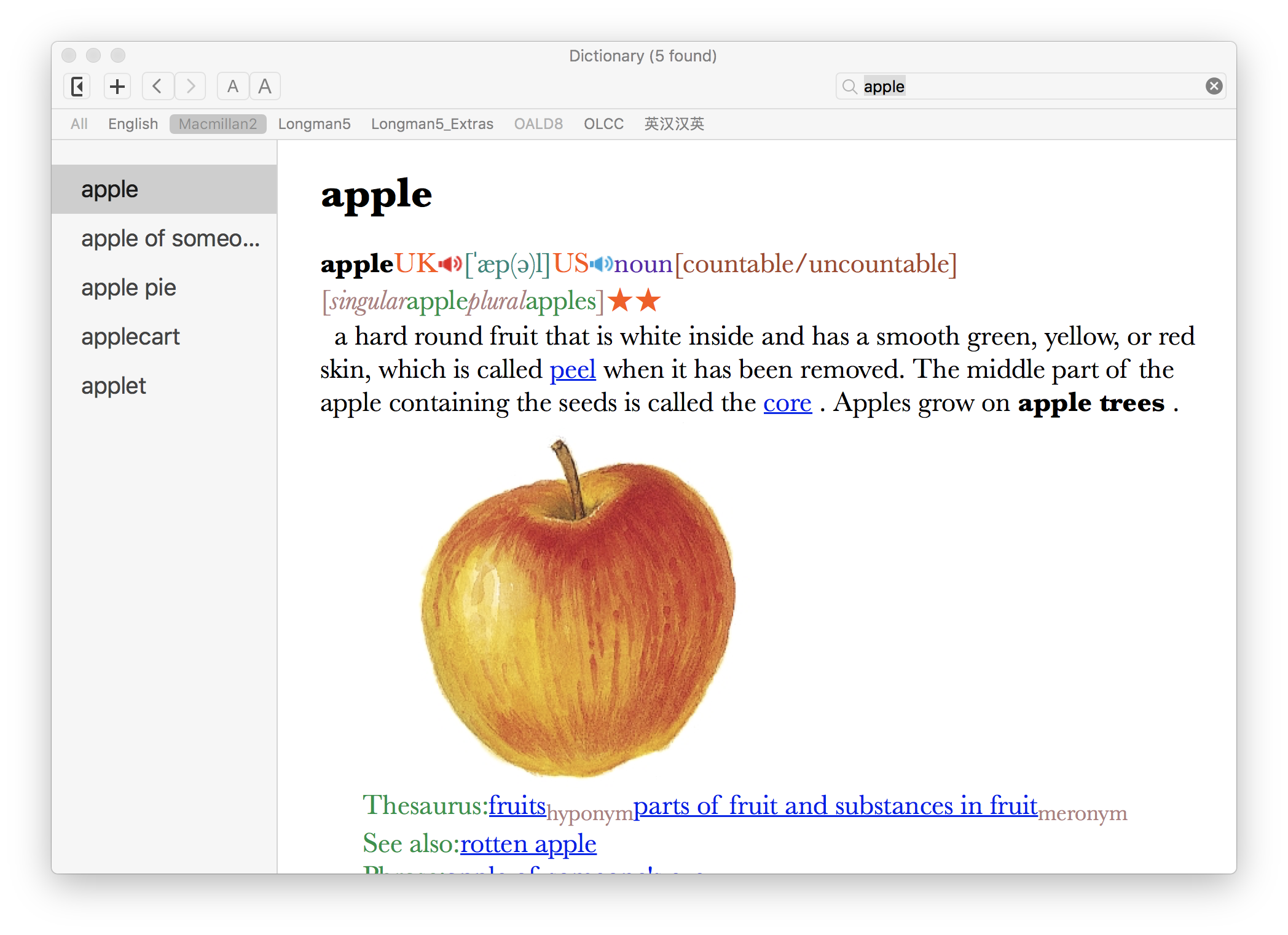Select 'applet' in the sidebar

click(x=164, y=386)
